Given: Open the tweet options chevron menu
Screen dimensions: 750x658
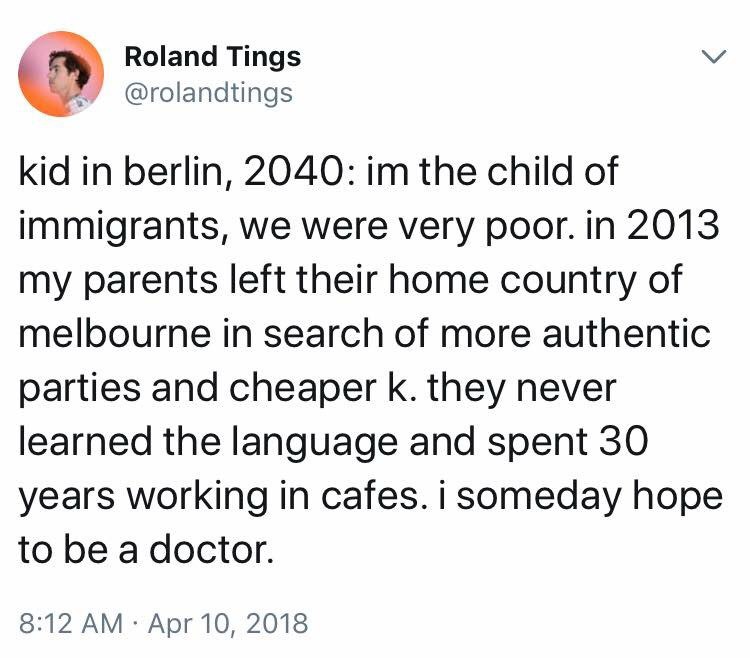Looking at the screenshot, I should (709, 59).
